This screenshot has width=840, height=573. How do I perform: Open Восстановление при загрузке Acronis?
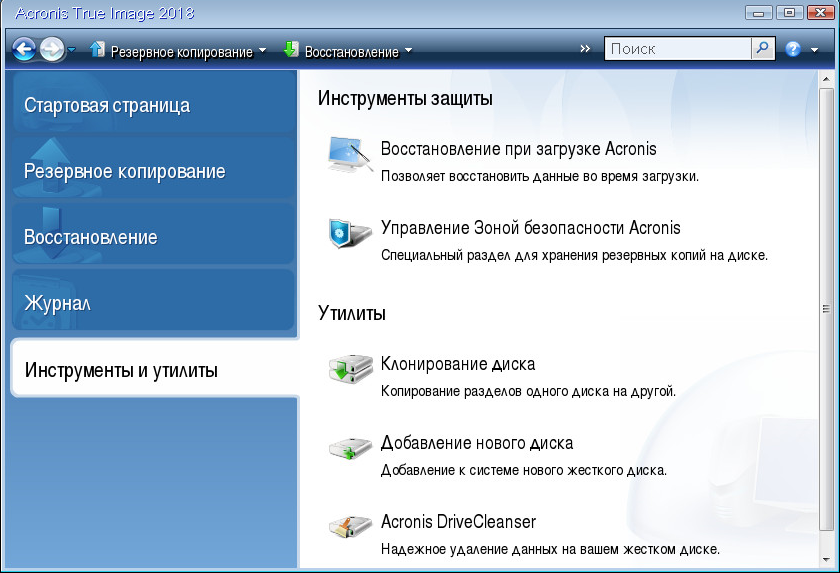point(519,148)
